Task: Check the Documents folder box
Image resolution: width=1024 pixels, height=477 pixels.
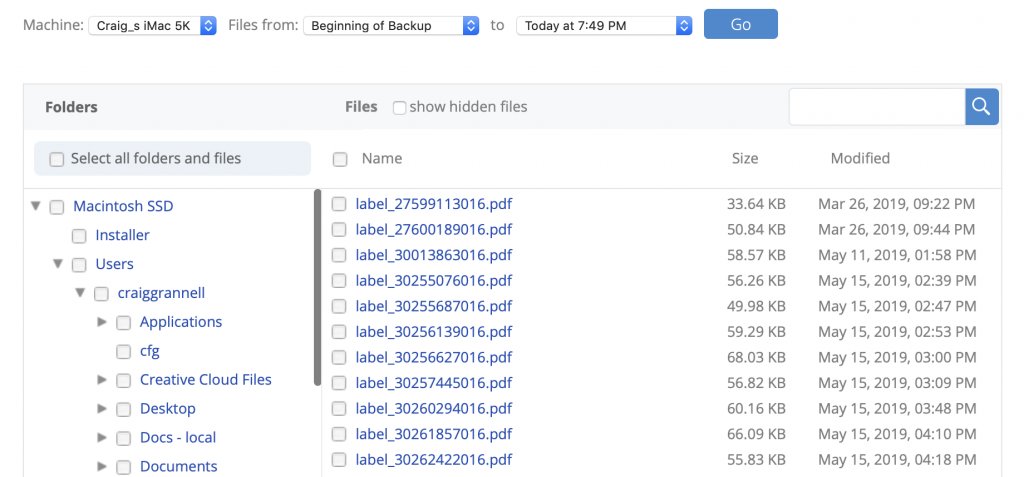Action: tap(123, 467)
